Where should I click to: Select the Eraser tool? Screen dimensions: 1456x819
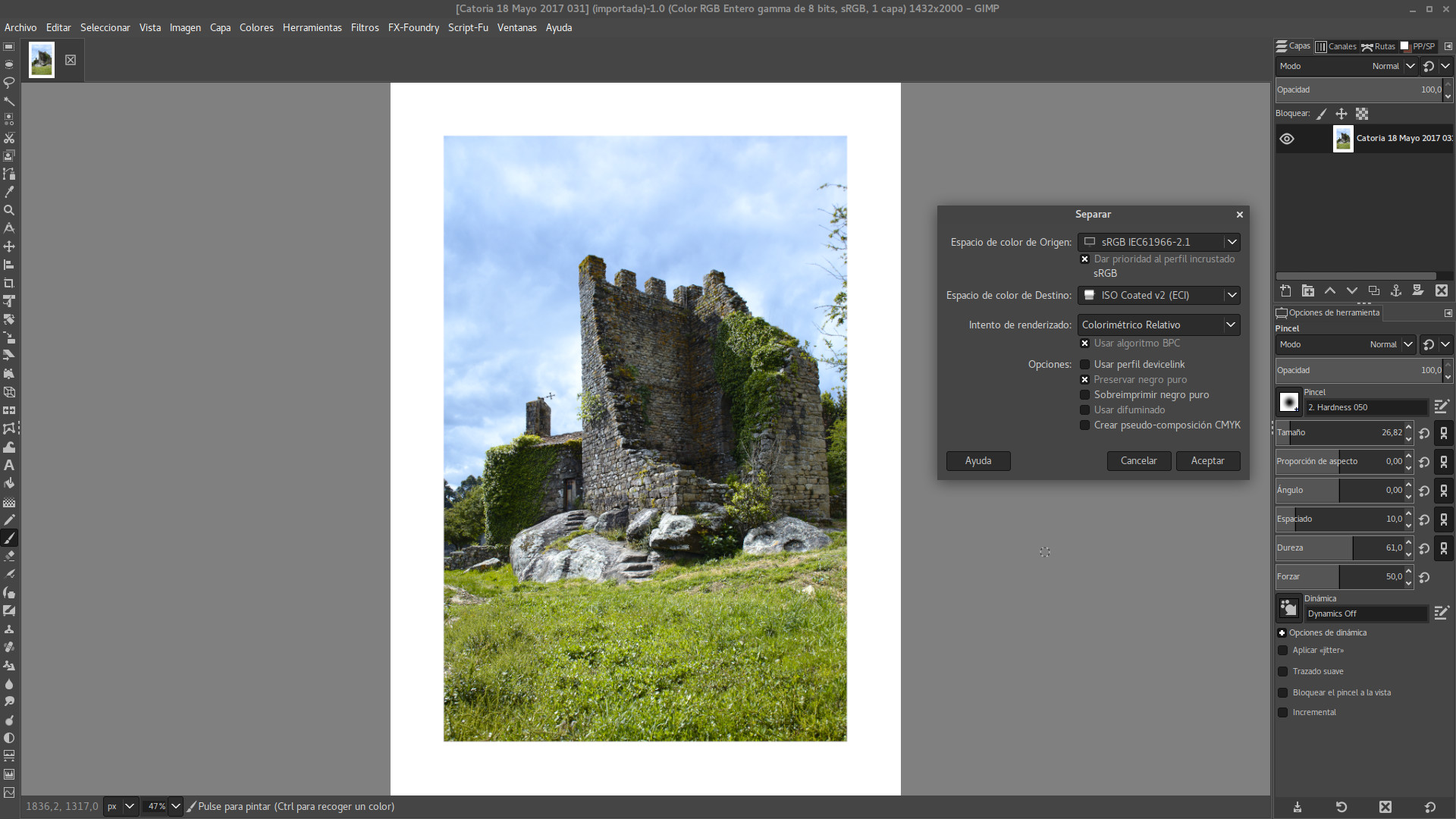9,556
